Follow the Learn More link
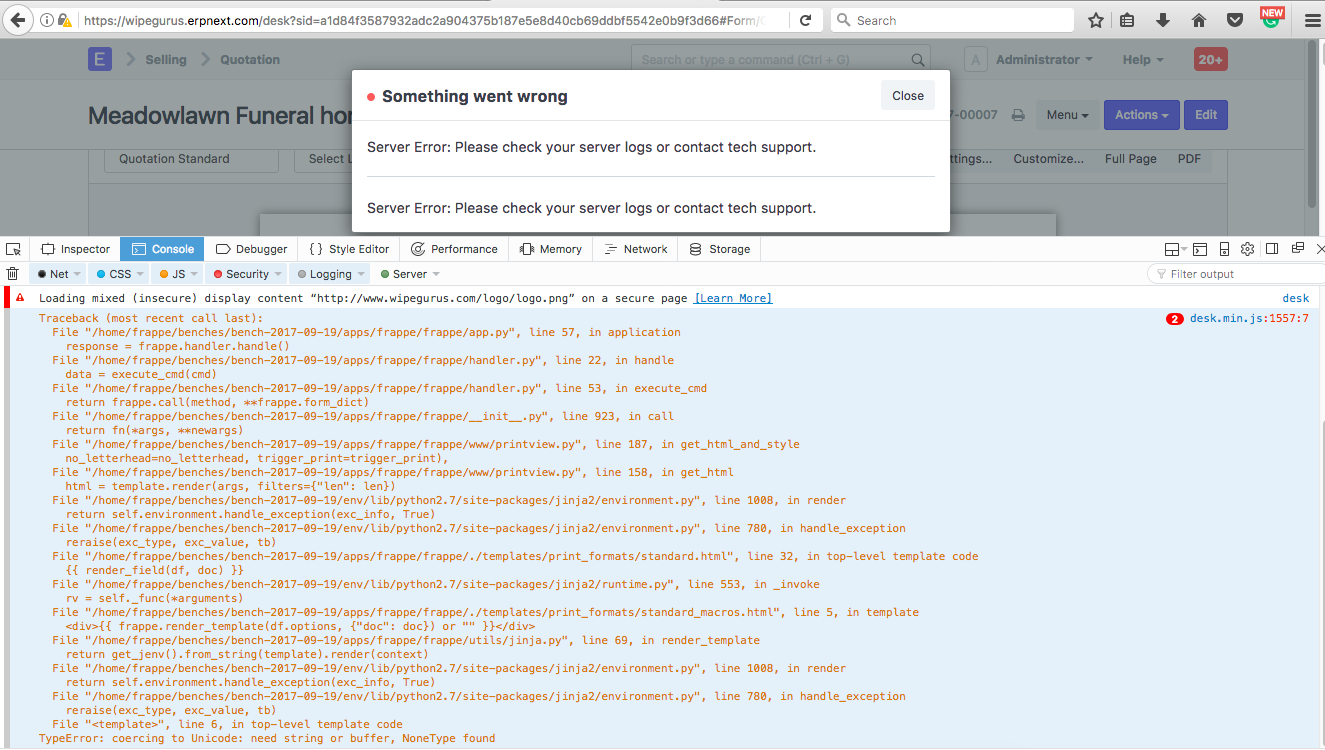The width and height of the screenshot is (1325, 750). (733, 298)
